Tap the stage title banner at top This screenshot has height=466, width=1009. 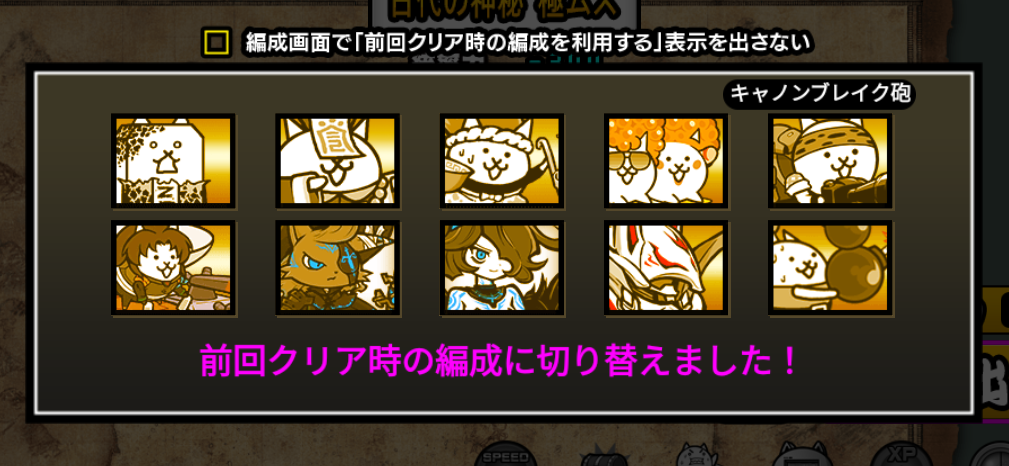pos(504,11)
